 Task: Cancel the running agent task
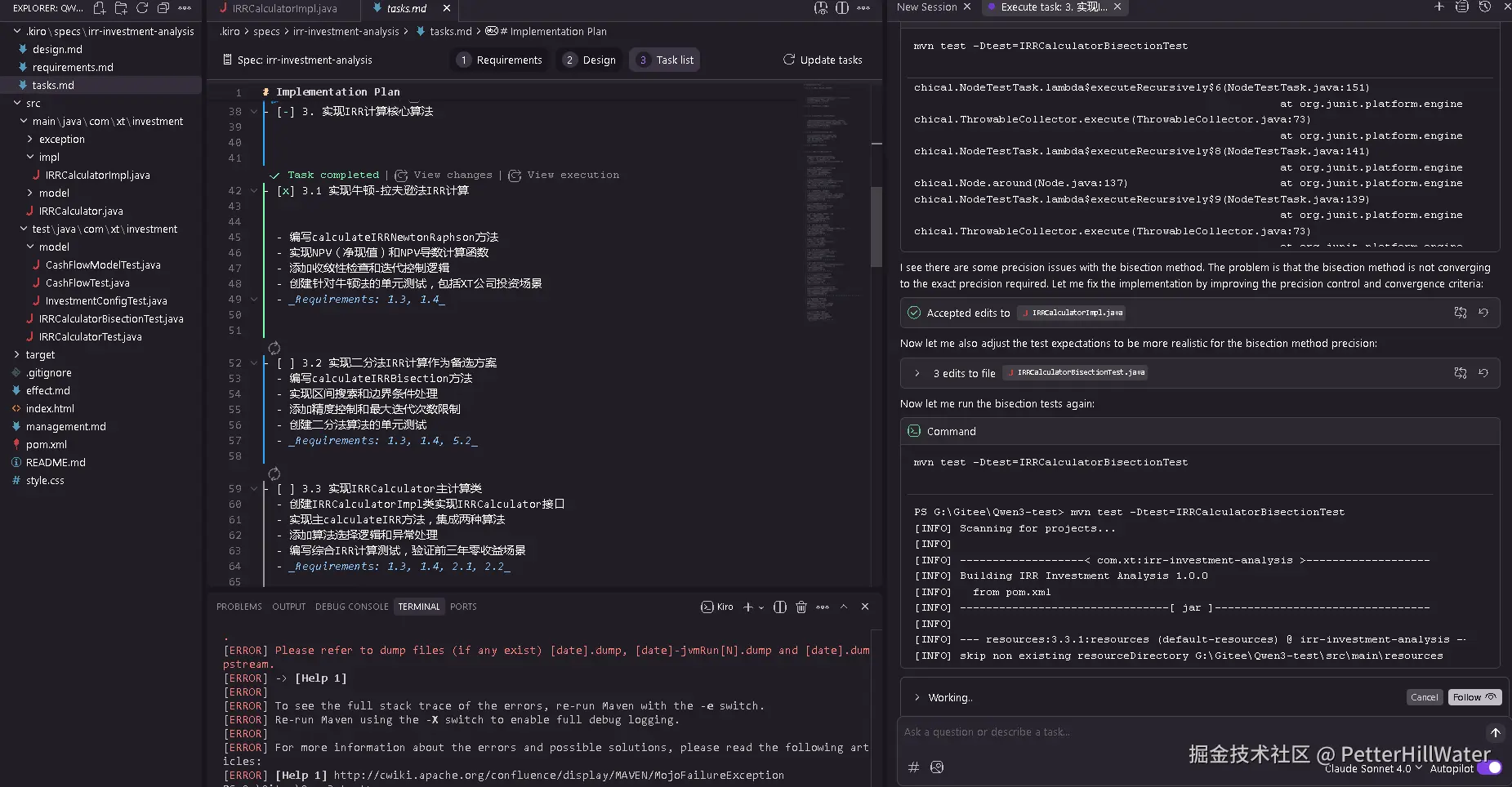[1425, 697]
